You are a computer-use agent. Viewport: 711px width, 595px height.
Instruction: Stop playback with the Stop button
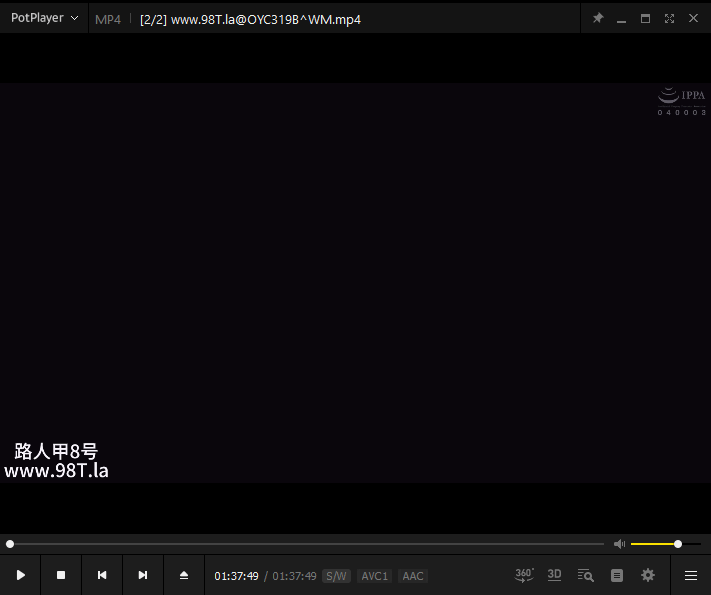(x=61, y=575)
